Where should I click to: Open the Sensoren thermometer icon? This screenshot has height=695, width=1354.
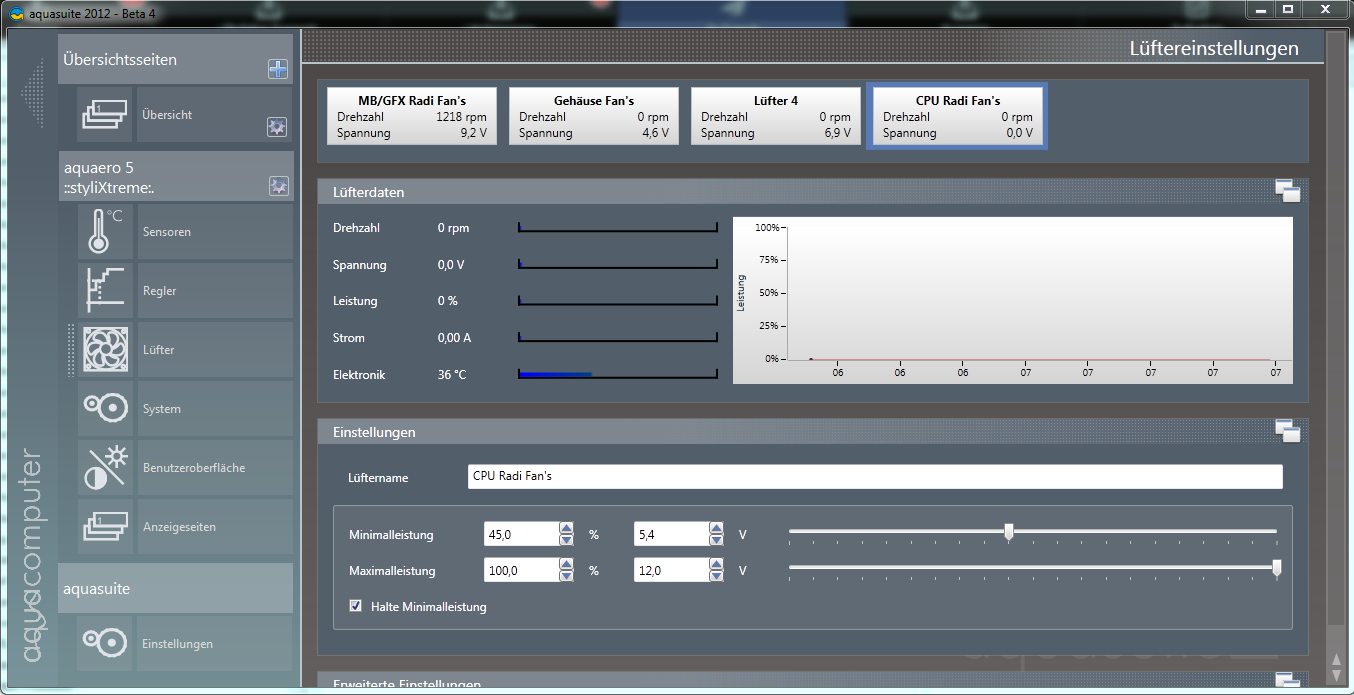[105, 232]
